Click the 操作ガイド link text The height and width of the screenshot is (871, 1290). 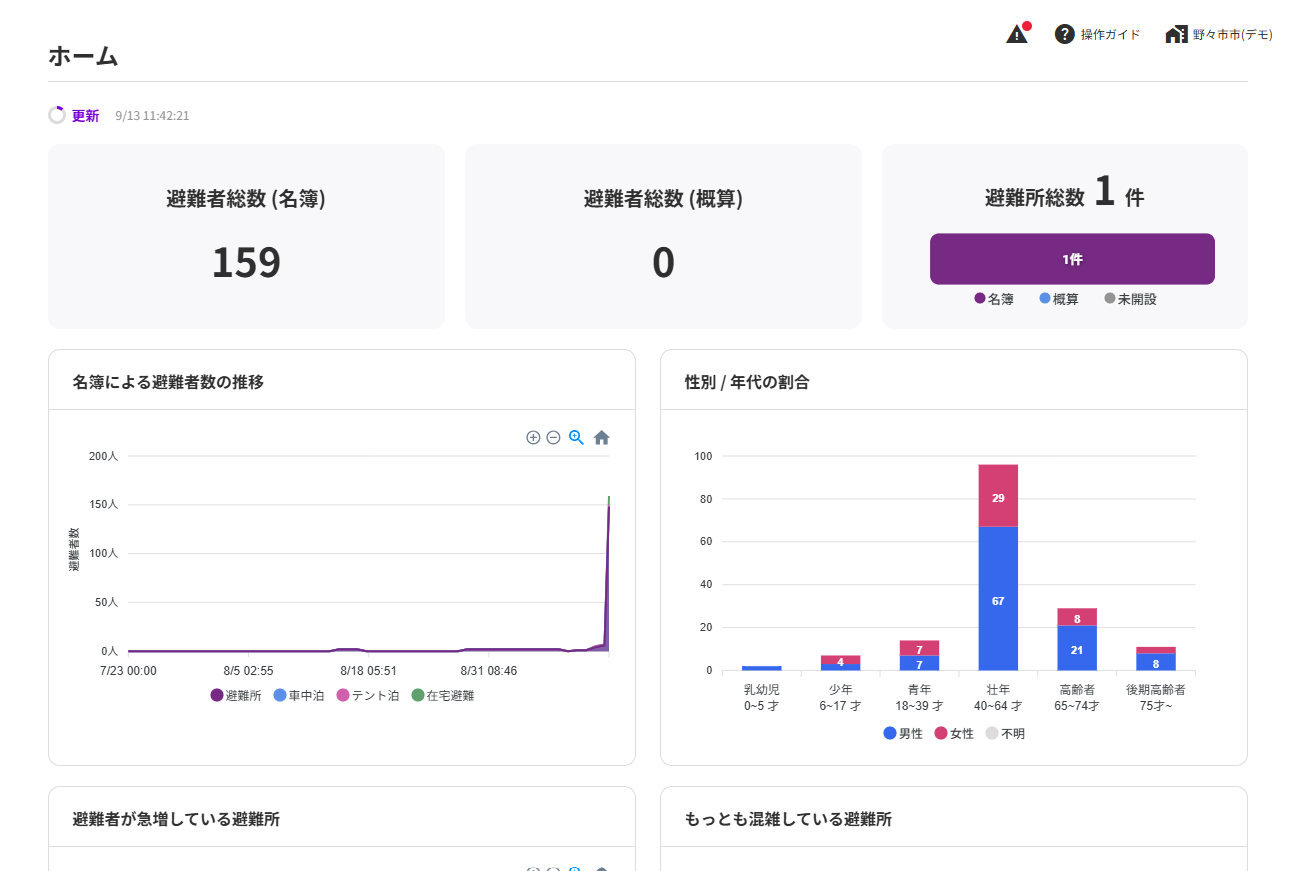(1110, 34)
